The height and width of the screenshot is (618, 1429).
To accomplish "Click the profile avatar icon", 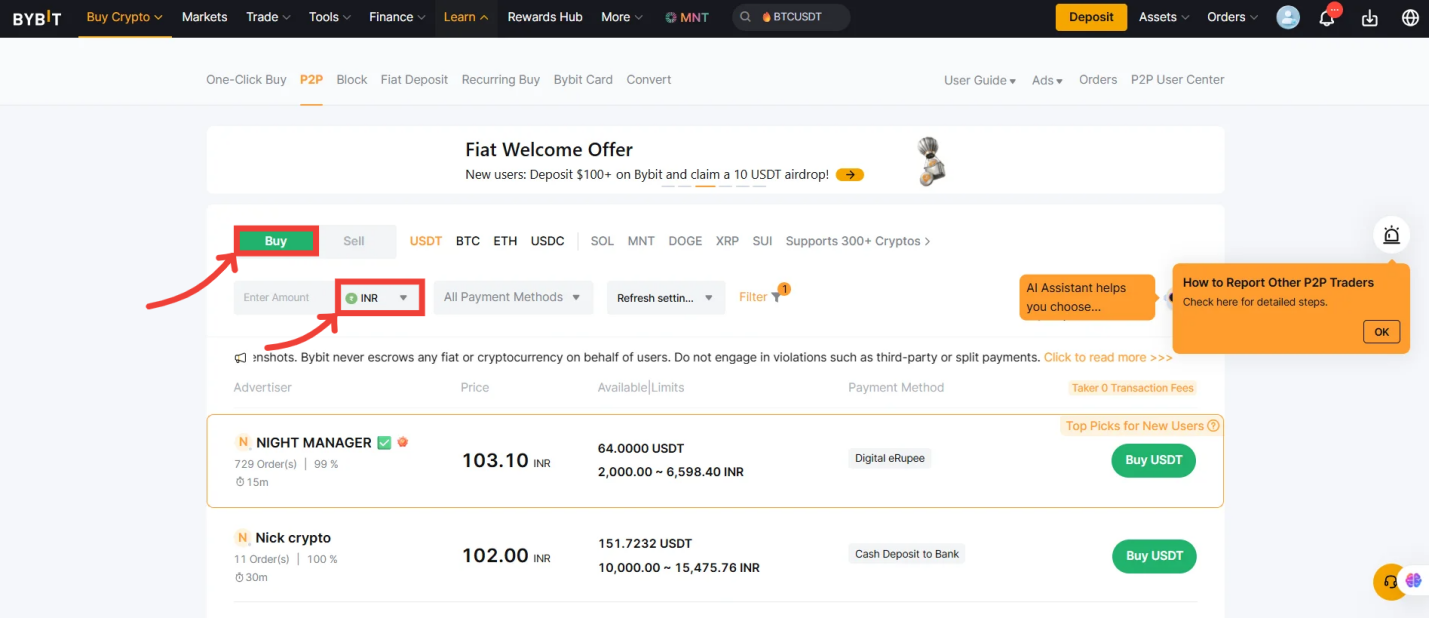I will tap(1287, 17).
